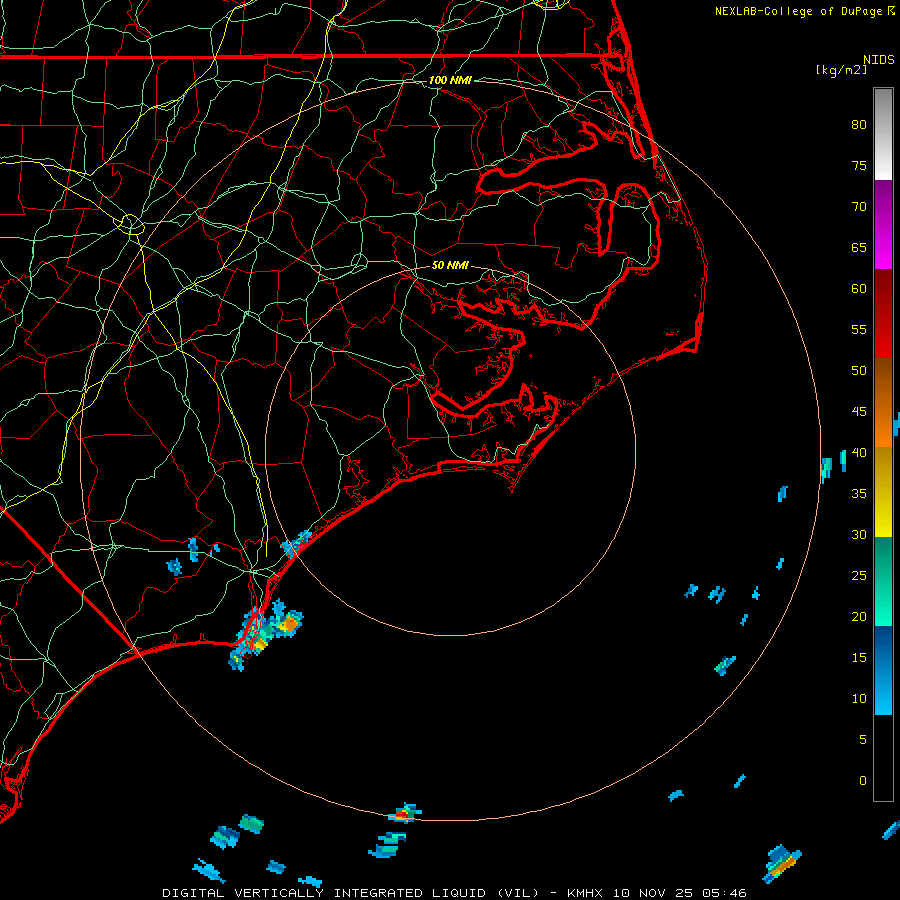Click the green segment of the color scale
Screen dimensions: 900x900
[883, 581]
